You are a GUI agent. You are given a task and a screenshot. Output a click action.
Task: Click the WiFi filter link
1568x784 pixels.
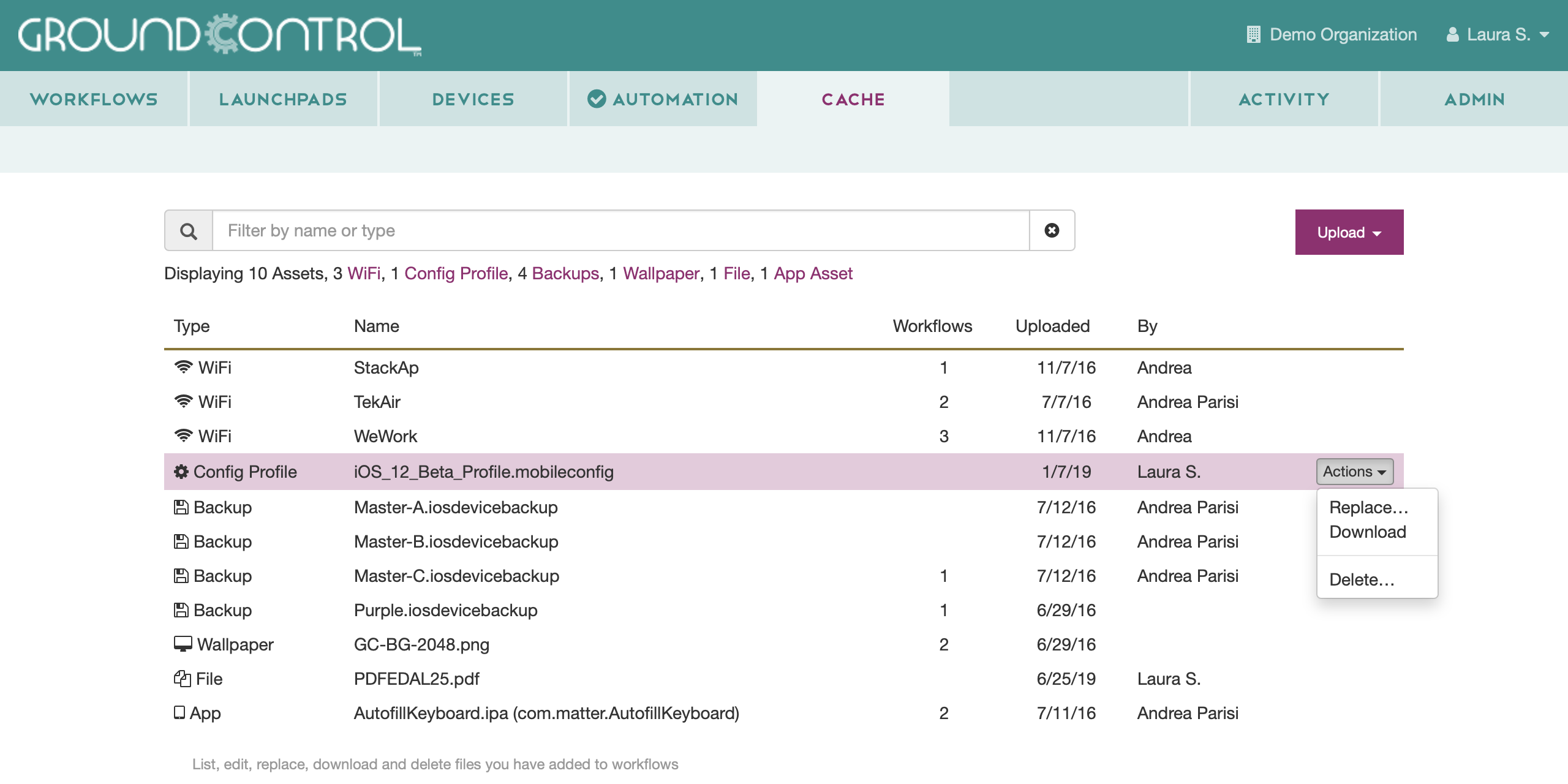(x=364, y=273)
